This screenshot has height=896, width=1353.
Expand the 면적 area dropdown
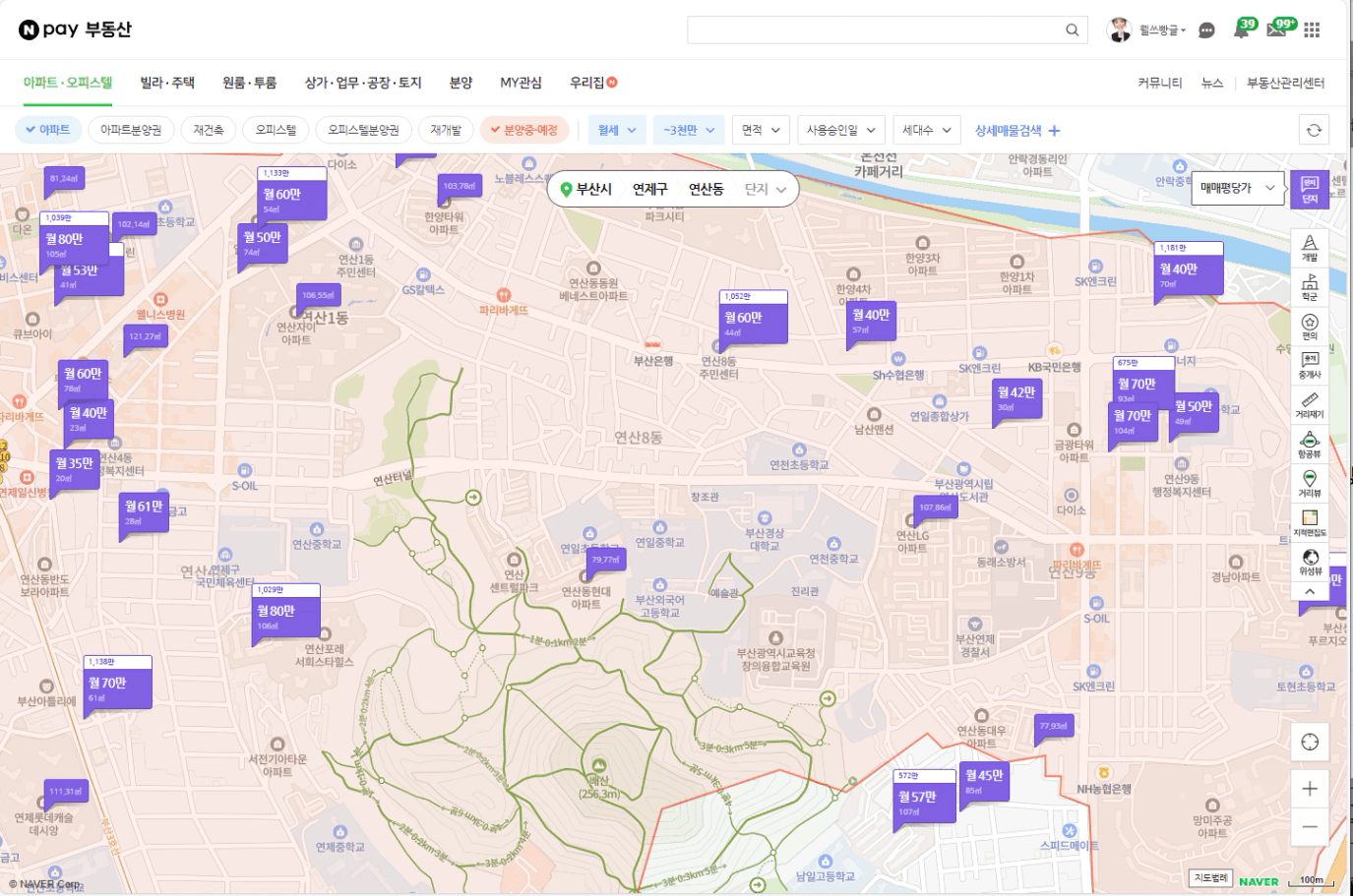pyautogui.click(x=761, y=130)
